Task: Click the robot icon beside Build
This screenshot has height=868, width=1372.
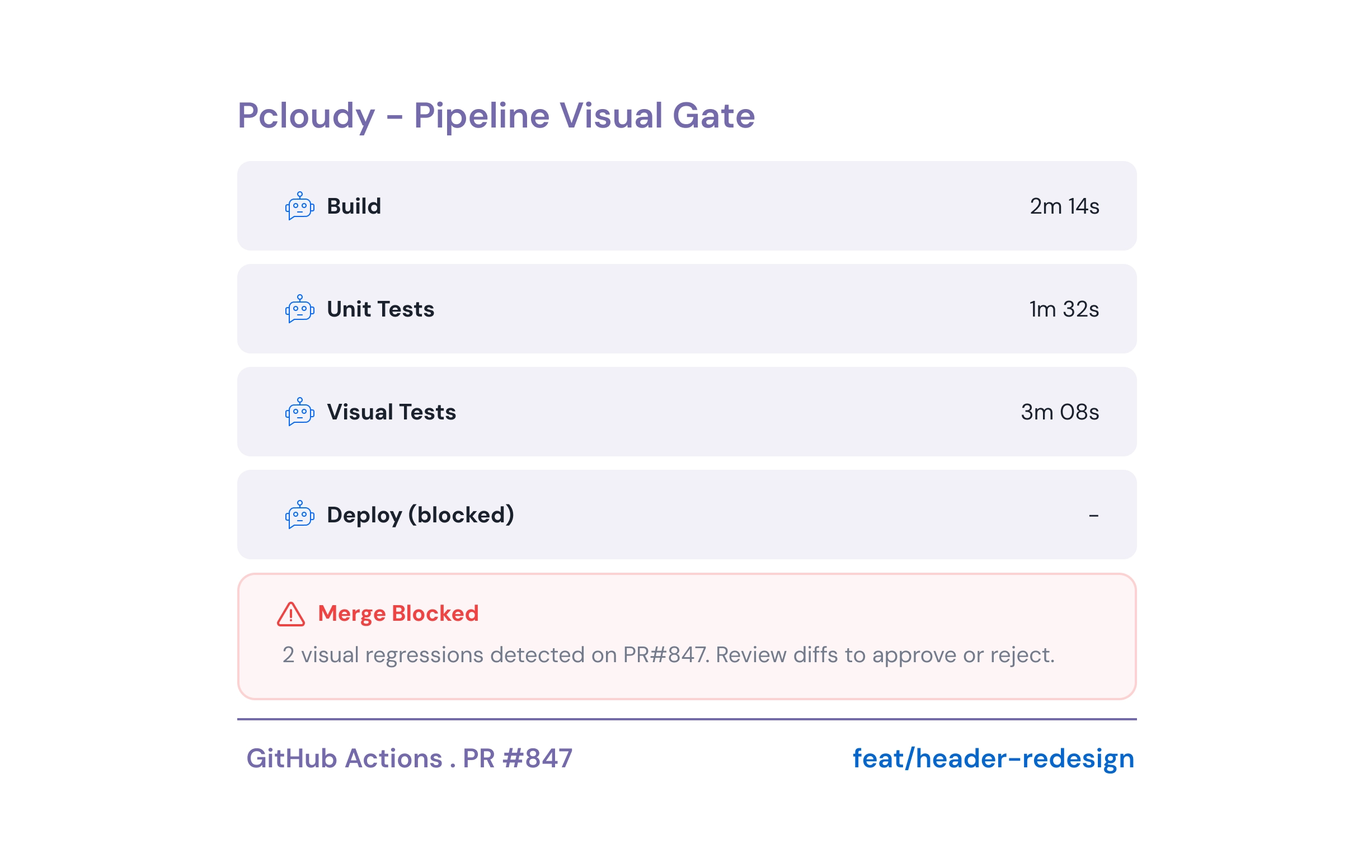Action: click(300, 206)
